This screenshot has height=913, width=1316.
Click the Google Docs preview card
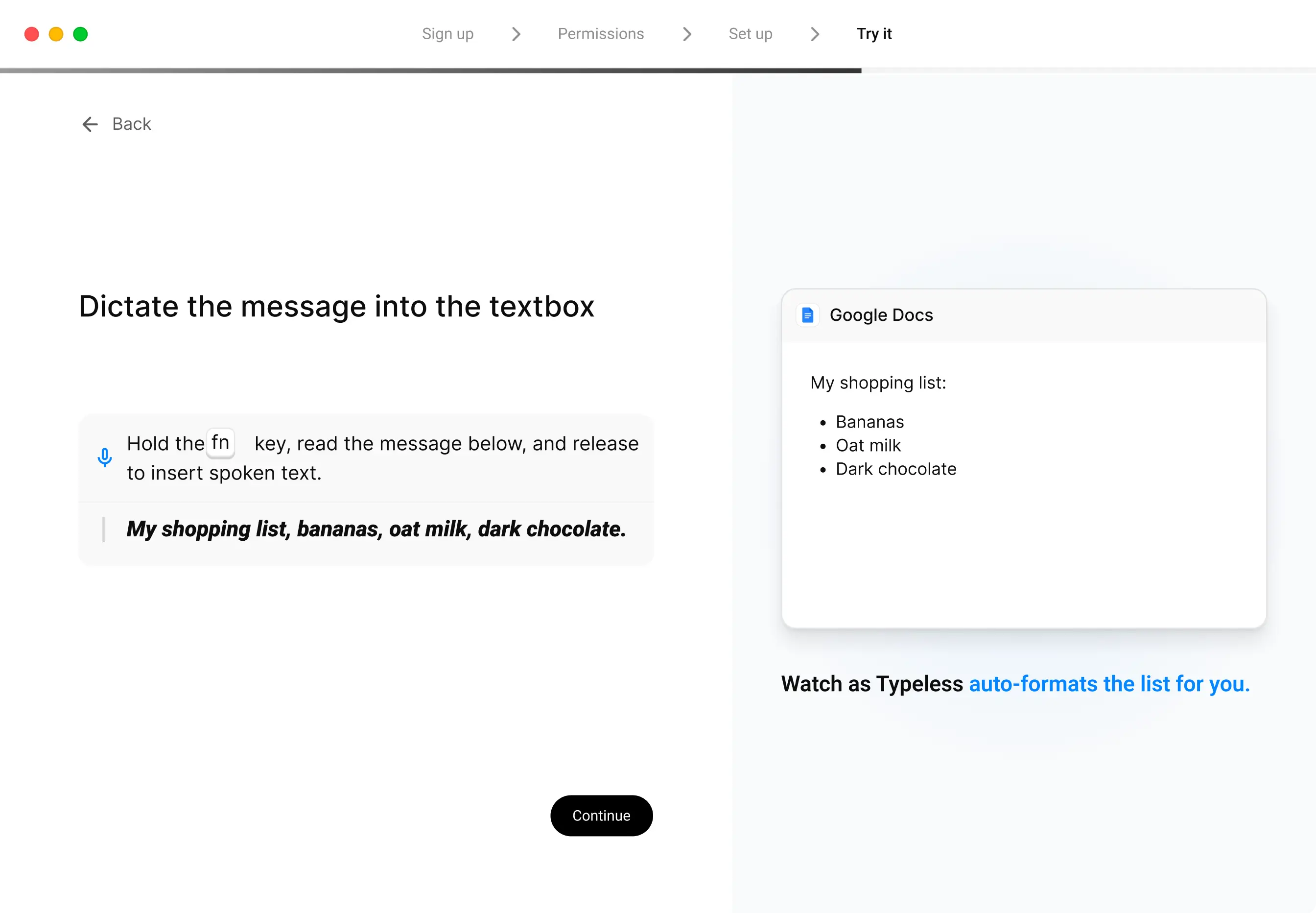[1023, 457]
